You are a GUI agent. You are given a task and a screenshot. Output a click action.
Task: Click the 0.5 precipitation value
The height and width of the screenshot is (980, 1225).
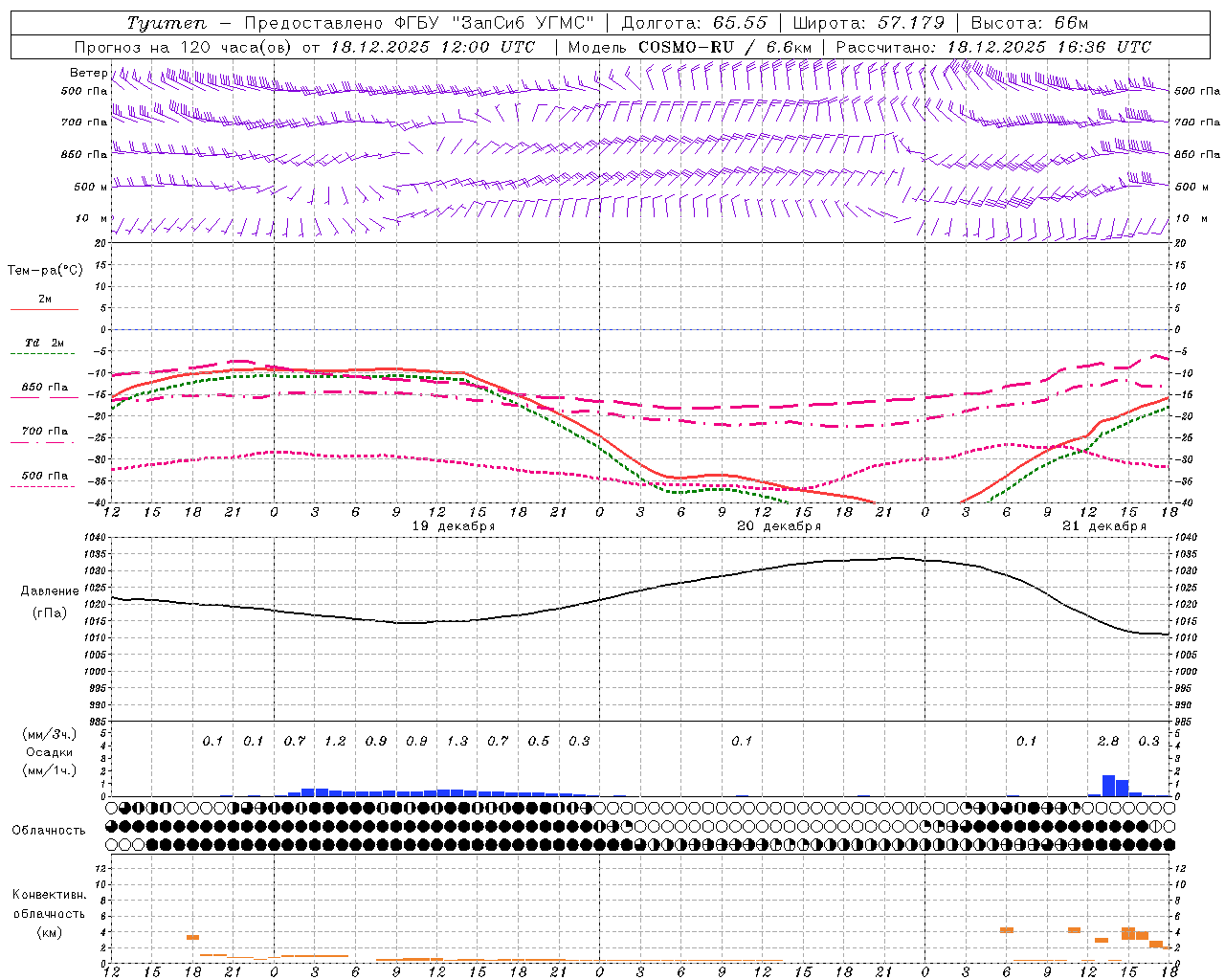point(539,741)
